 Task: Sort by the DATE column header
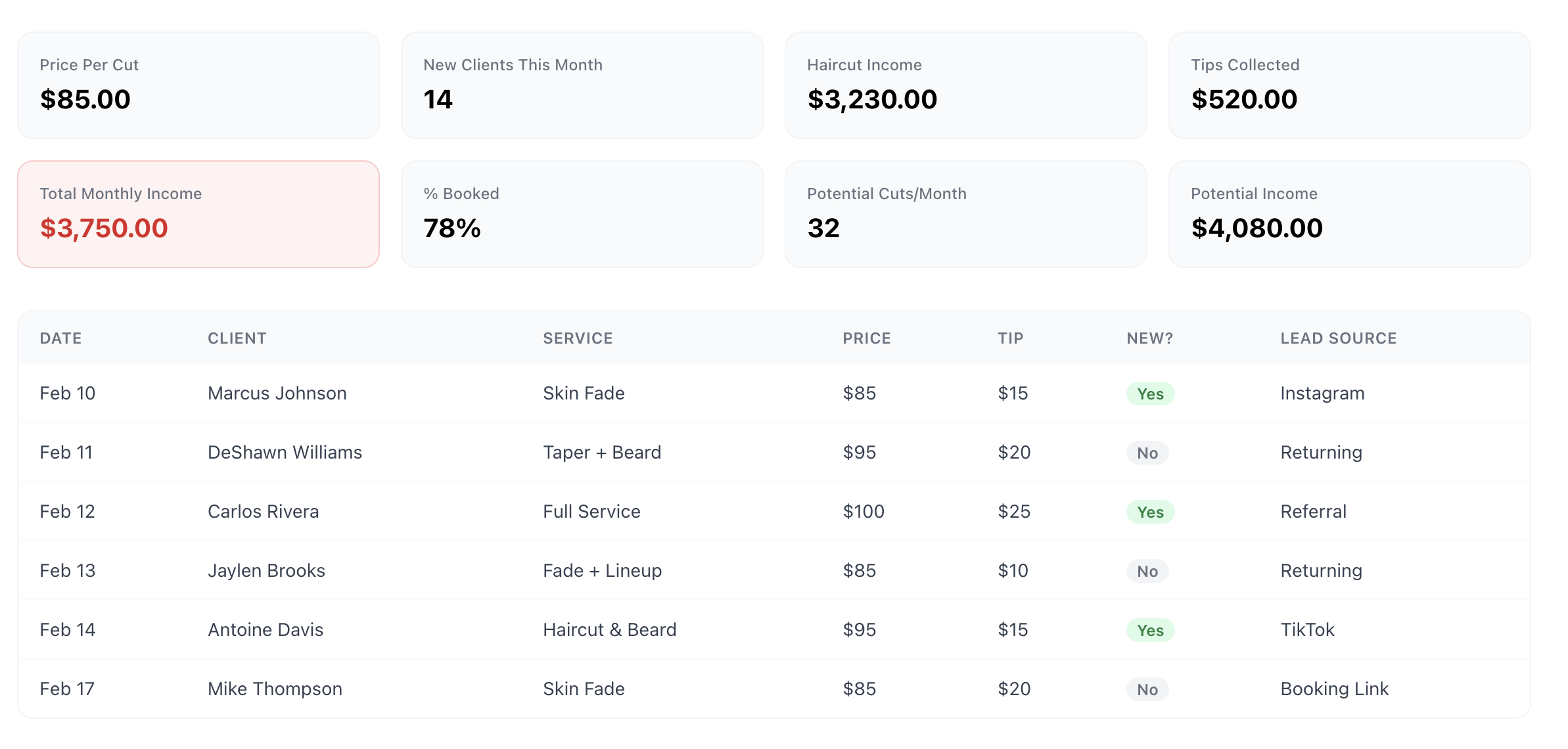coord(61,338)
